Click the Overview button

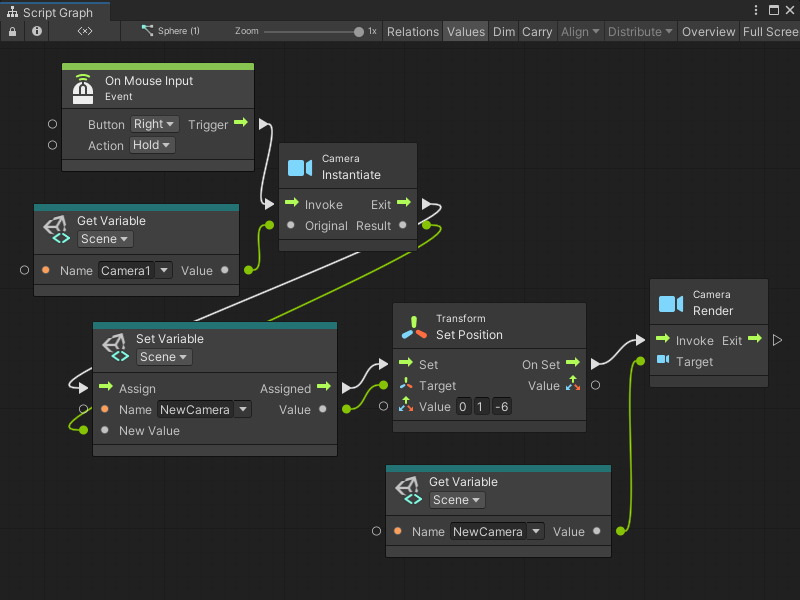[x=708, y=31]
